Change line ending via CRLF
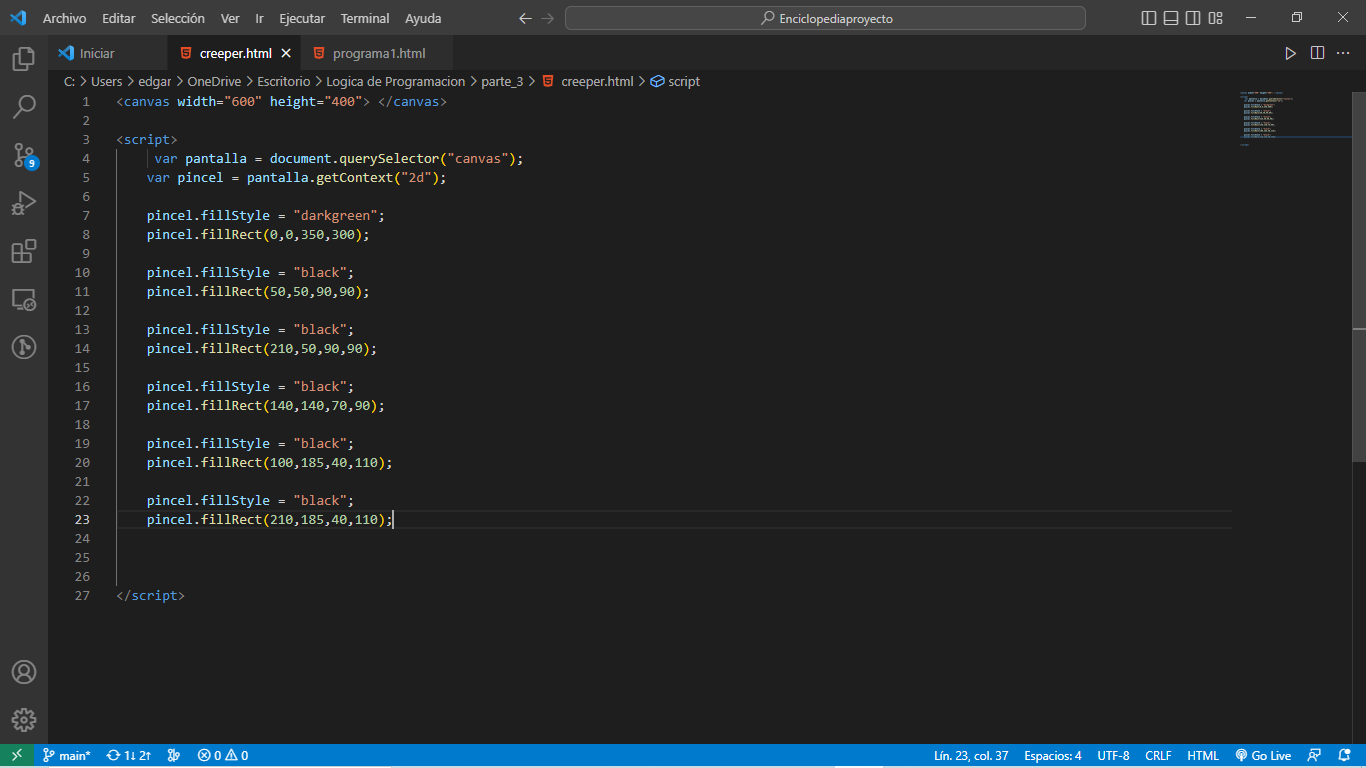This screenshot has width=1366, height=768. 1158,756
